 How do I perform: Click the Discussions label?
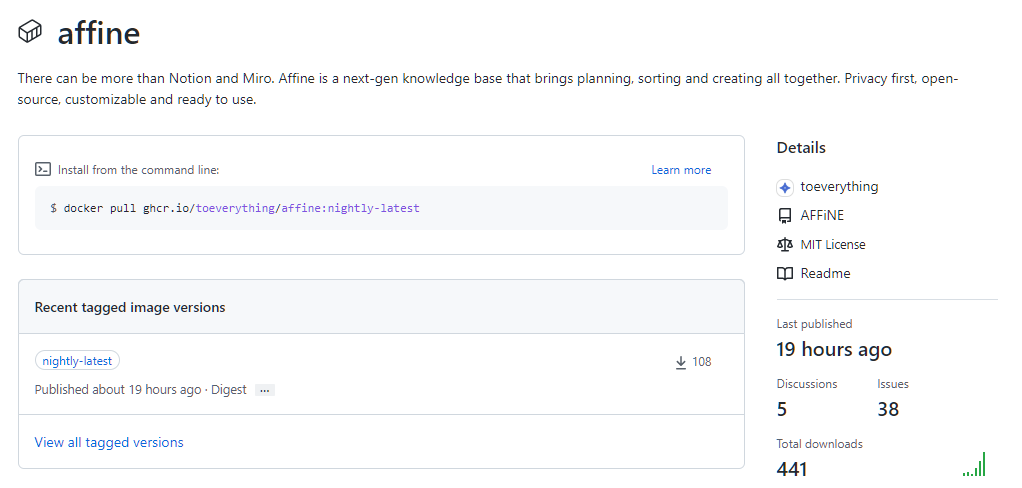806,384
